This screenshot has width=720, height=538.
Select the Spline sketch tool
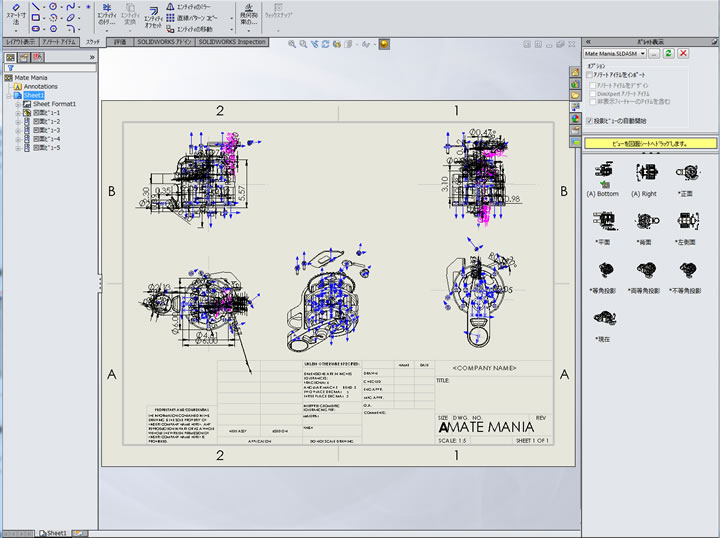pos(70,6)
